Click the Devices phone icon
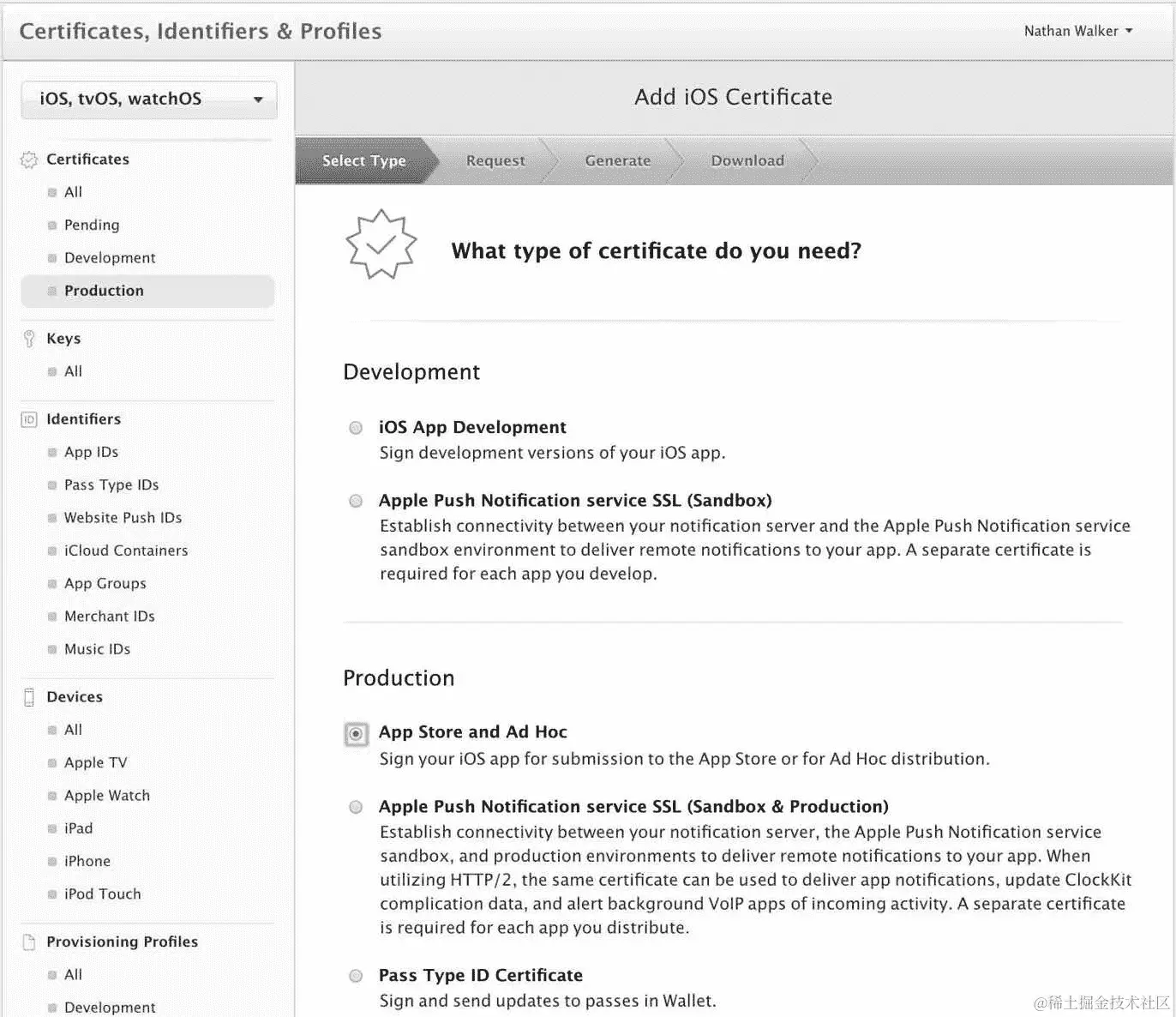This screenshot has height=1017, width=1176. (29, 697)
